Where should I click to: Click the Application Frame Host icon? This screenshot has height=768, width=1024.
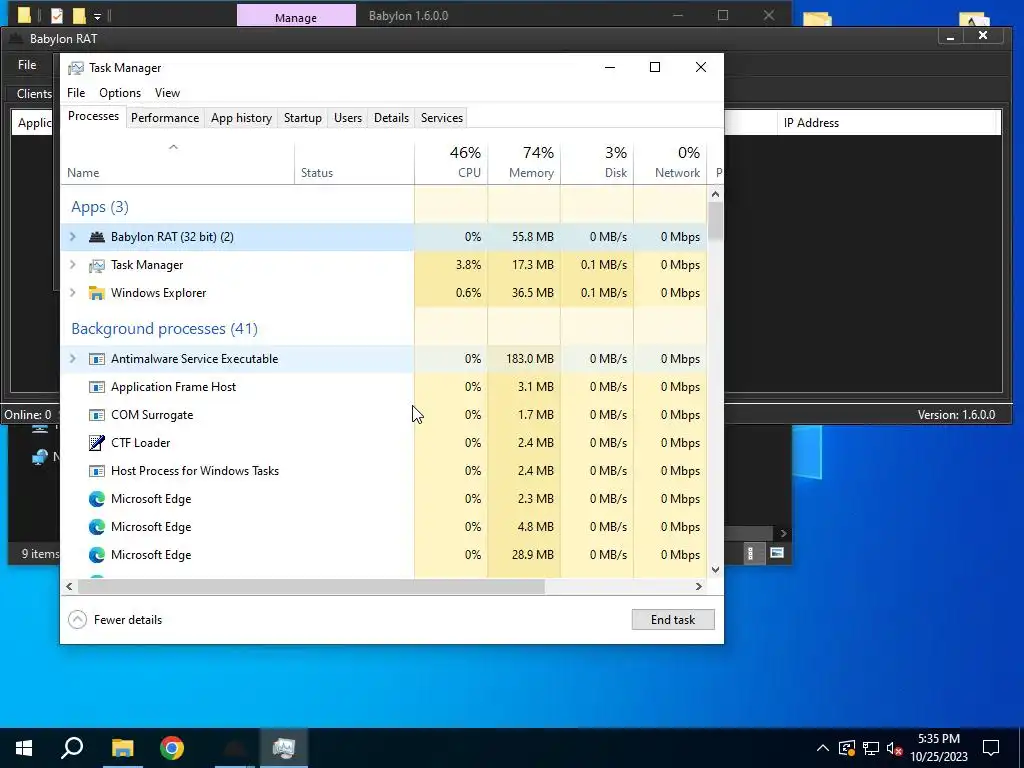(x=97, y=387)
